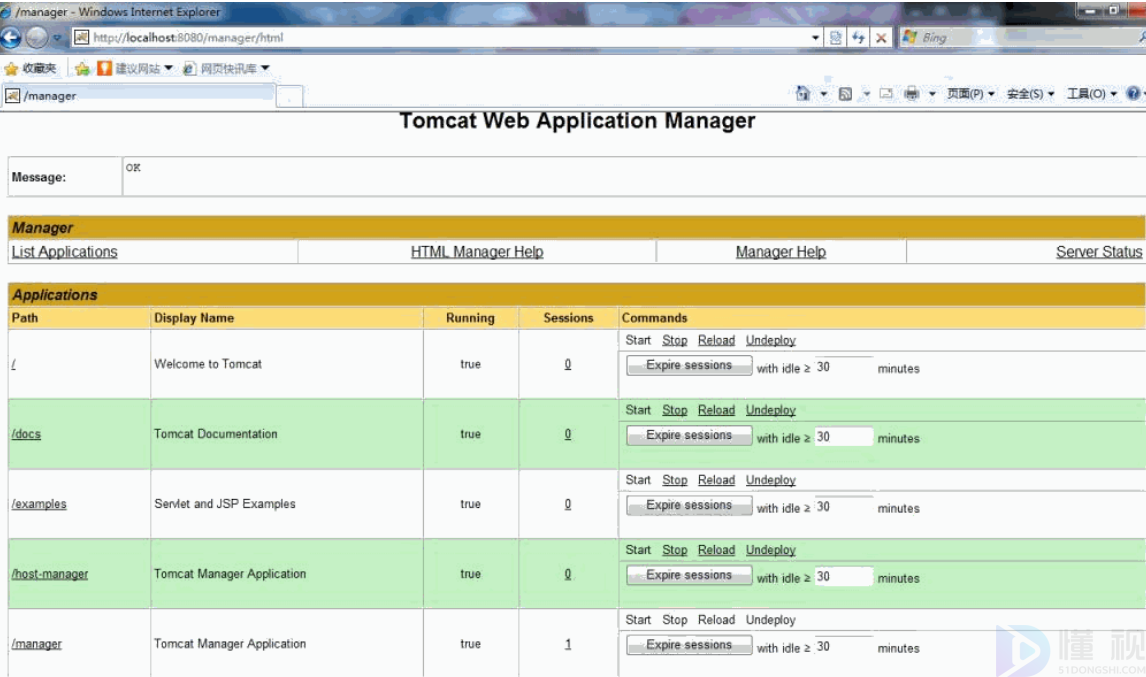This screenshot has width=1146, height=677.
Task: Click idle minutes field in /docs row
Action: (x=843, y=437)
